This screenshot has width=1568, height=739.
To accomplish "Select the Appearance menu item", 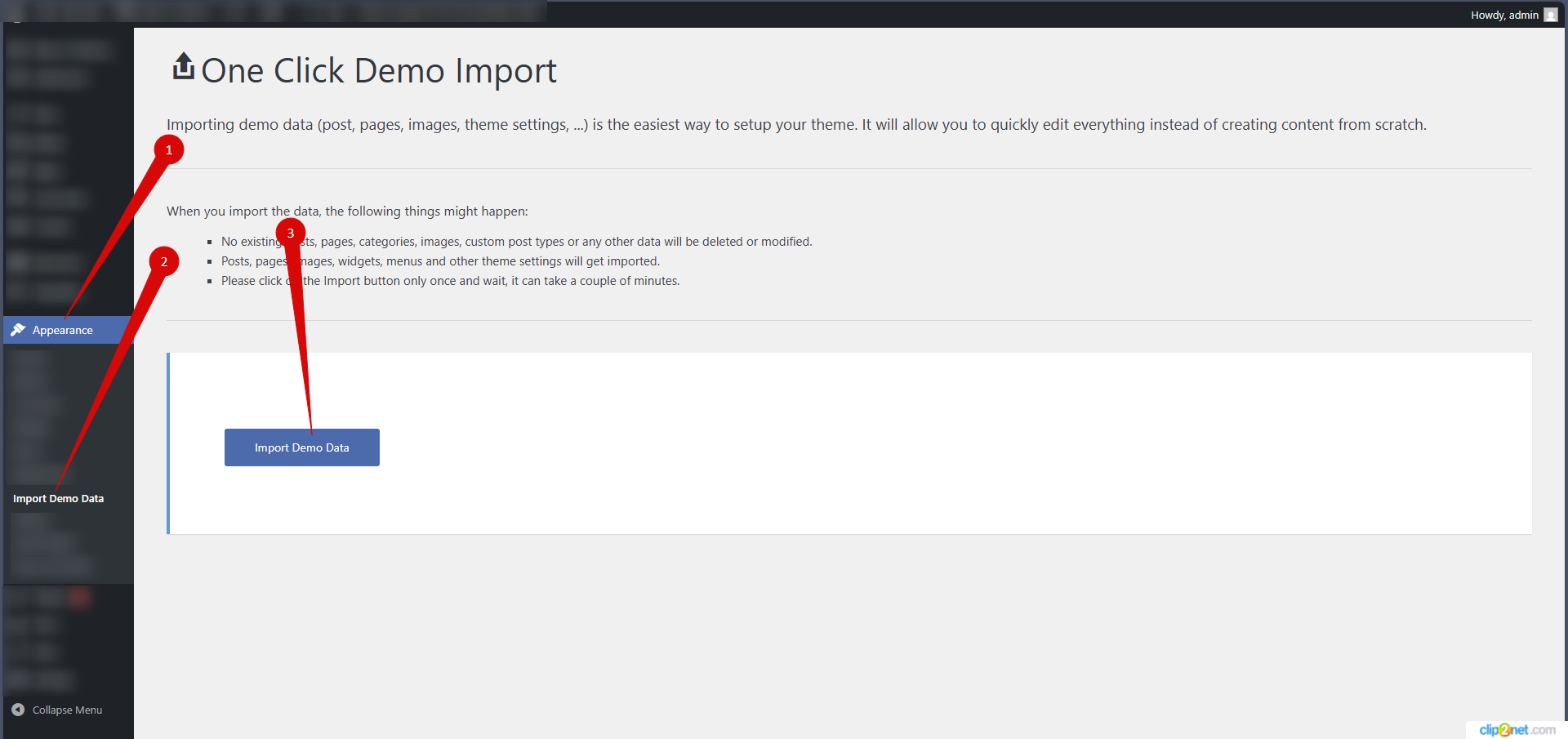I will click(61, 330).
